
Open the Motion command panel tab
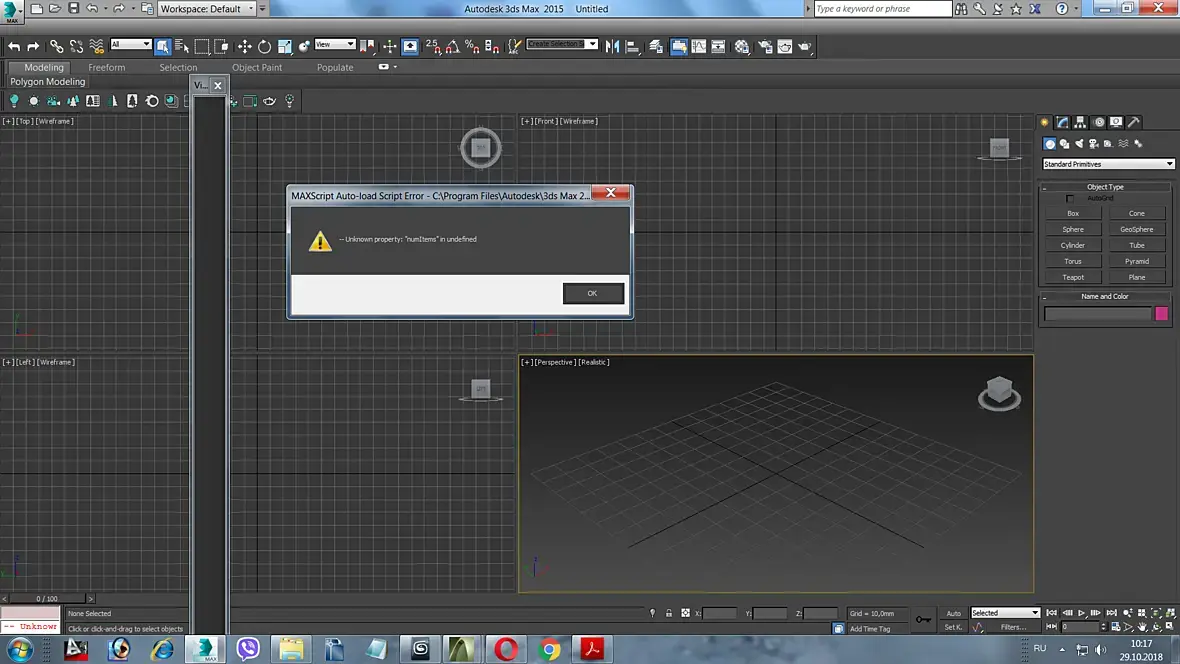click(x=1099, y=122)
